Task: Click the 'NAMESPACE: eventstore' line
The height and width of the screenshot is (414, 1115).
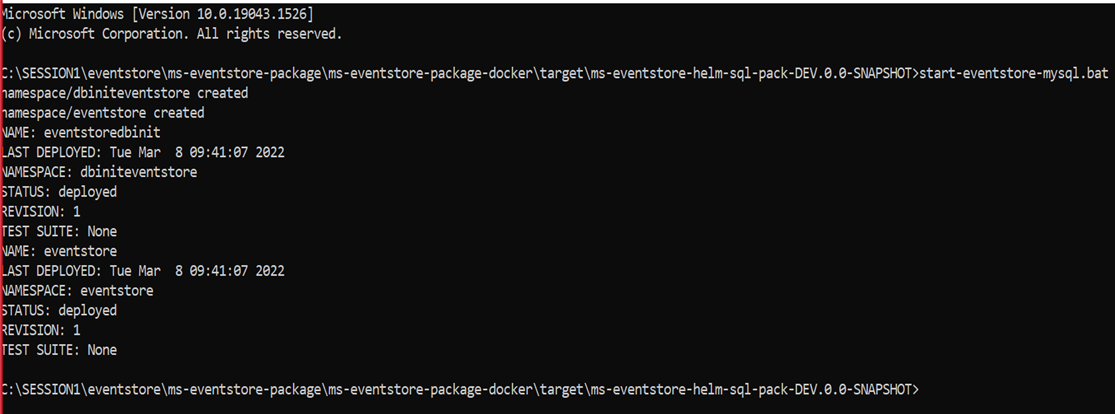Action: point(77,291)
